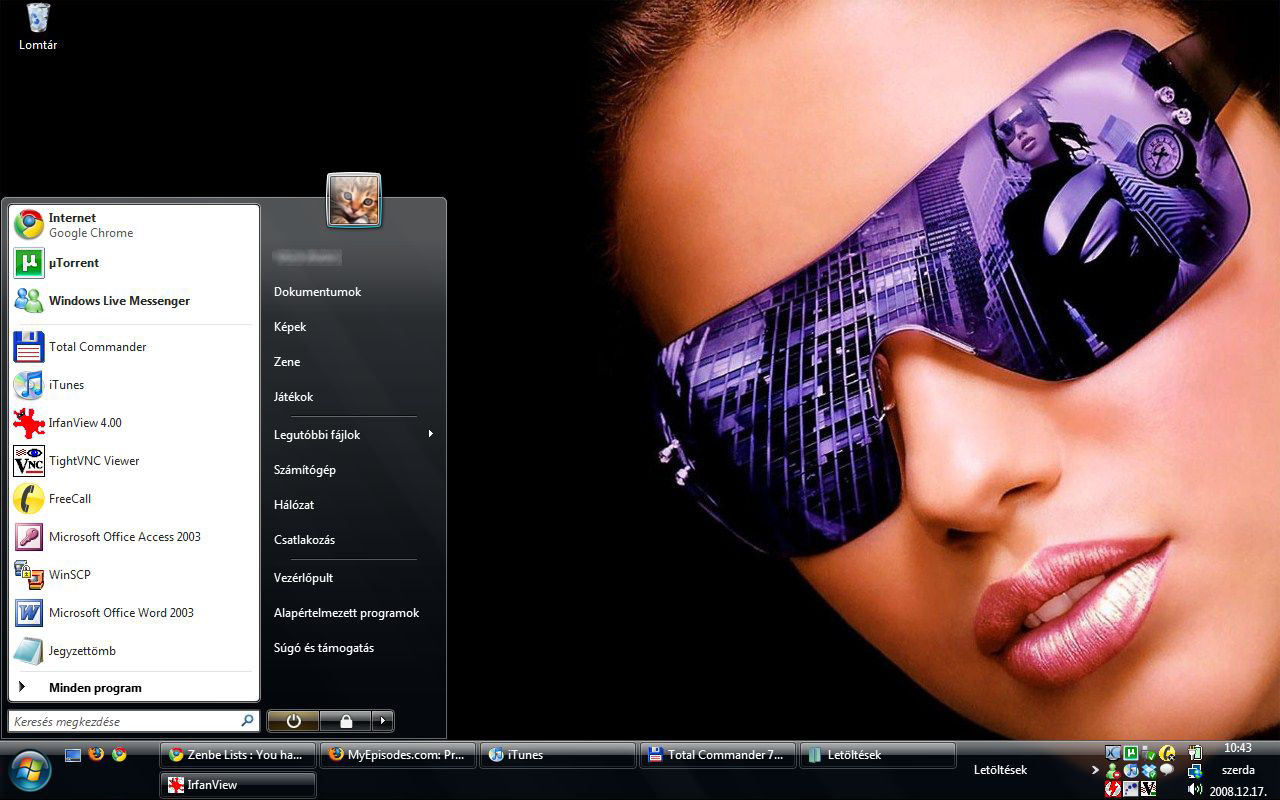
Task: Switch to Letöltések taskbar button
Action: coord(878,755)
